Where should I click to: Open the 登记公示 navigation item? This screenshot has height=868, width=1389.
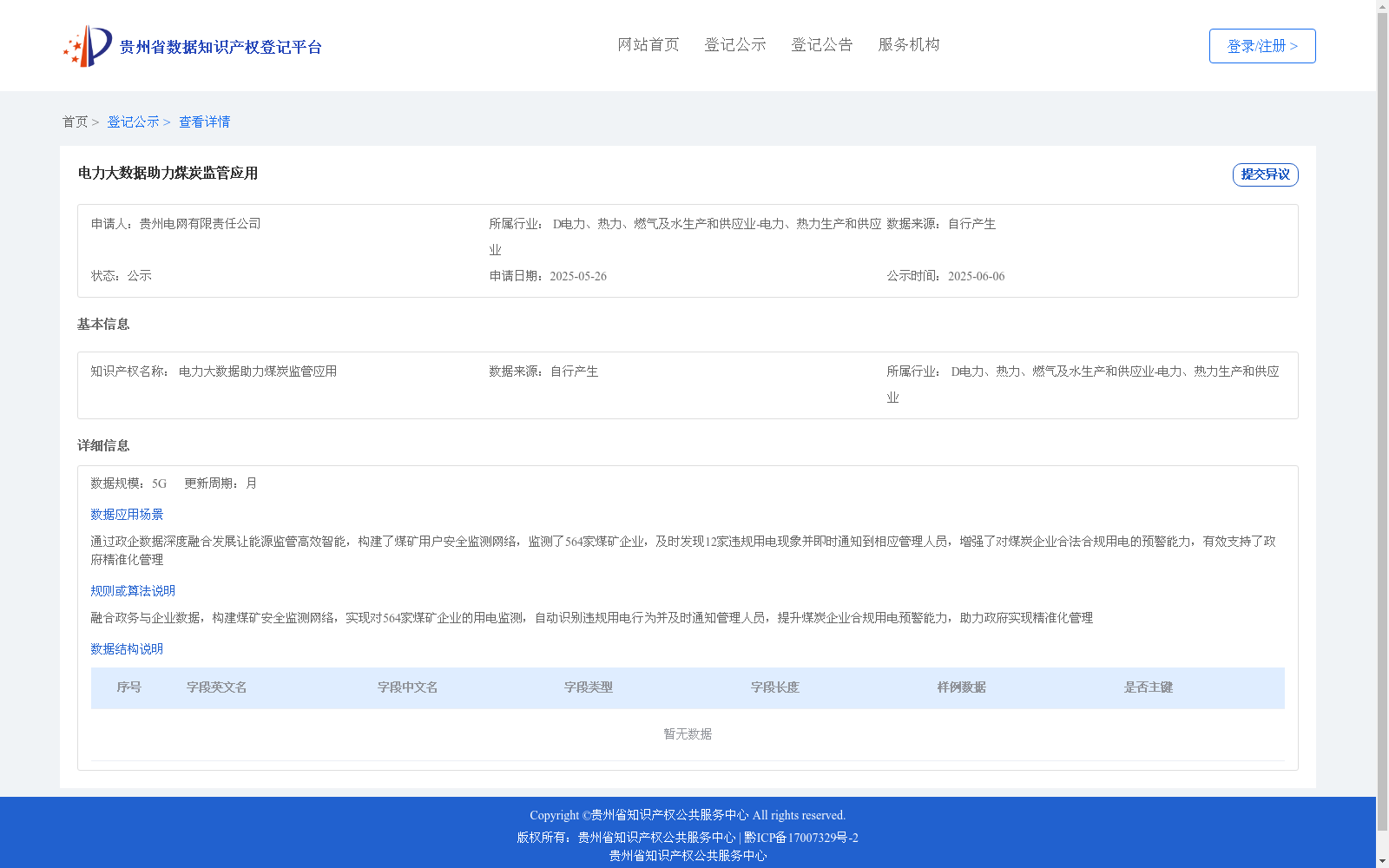pos(735,44)
